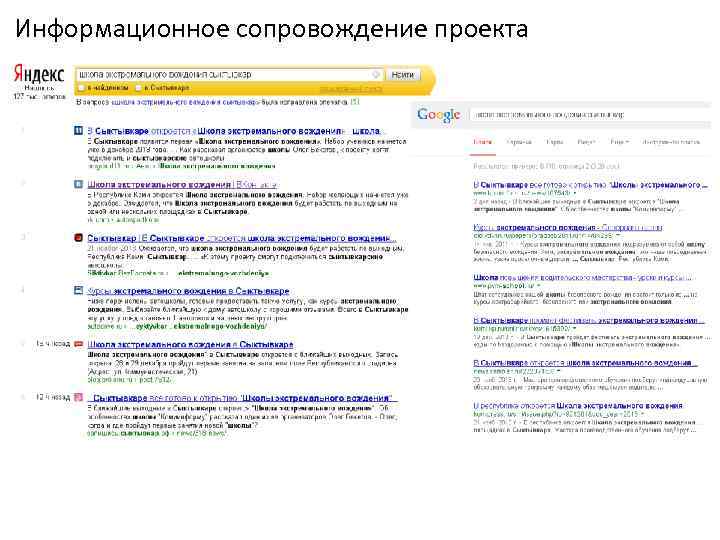The height and width of the screenshot is (540, 720).
Task: Open Yandex result Школа экстремального вождения | ВКонтакте
Action: tap(182, 184)
